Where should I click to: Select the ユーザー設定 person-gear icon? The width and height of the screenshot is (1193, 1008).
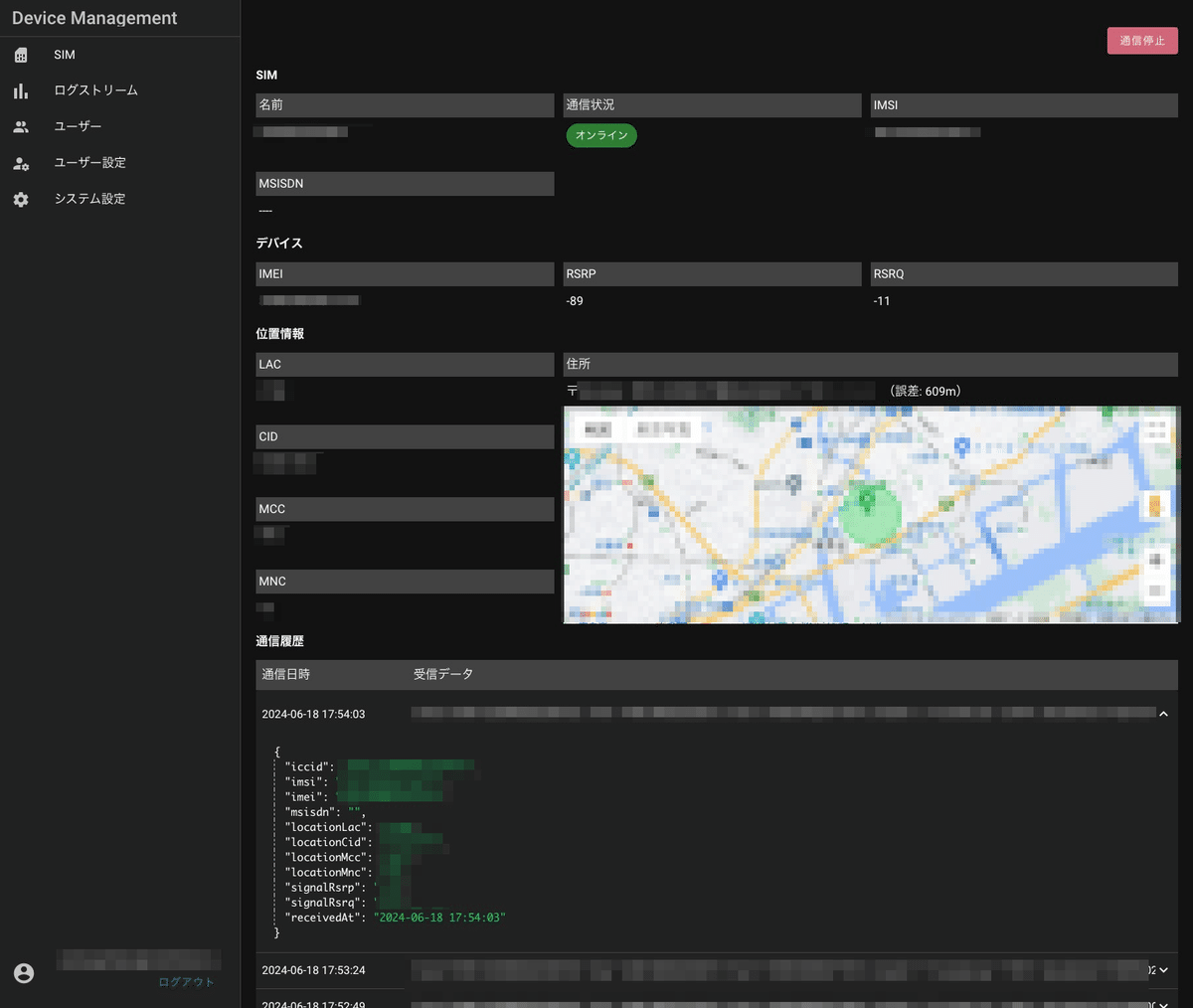(22, 162)
